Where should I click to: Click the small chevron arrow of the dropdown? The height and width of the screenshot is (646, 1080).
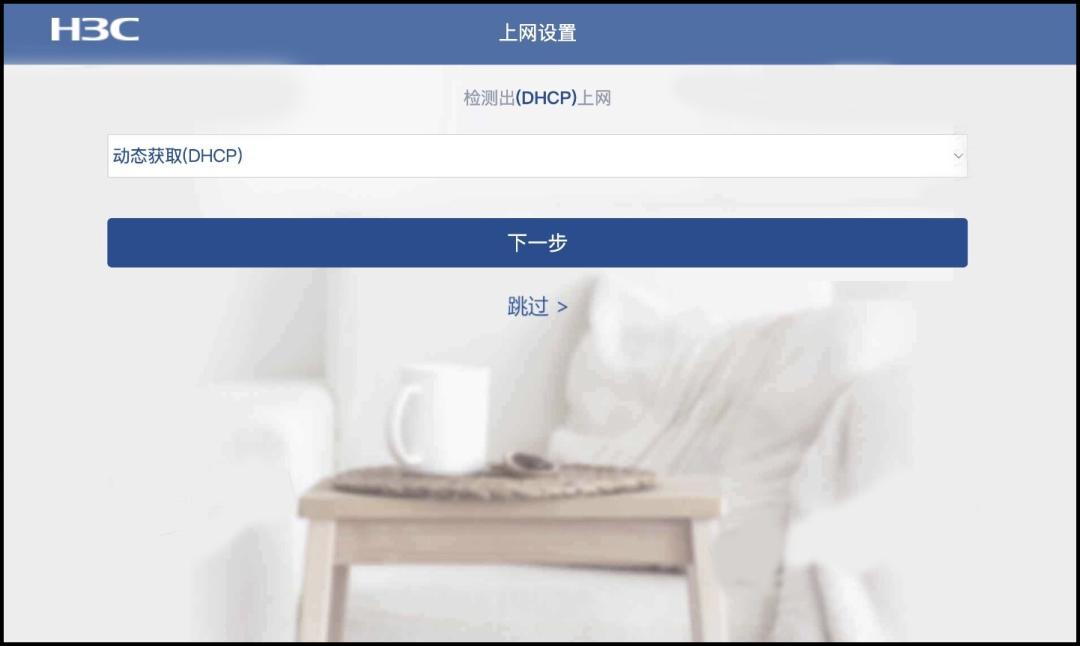958,156
